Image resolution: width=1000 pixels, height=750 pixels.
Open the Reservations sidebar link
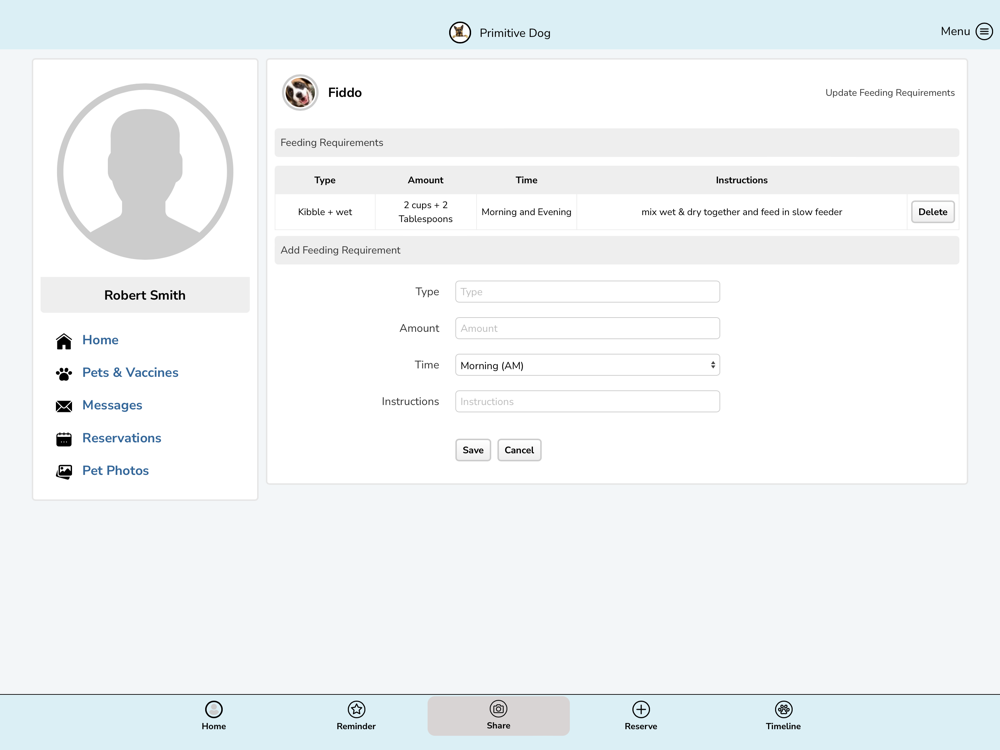pyautogui.click(x=122, y=438)
